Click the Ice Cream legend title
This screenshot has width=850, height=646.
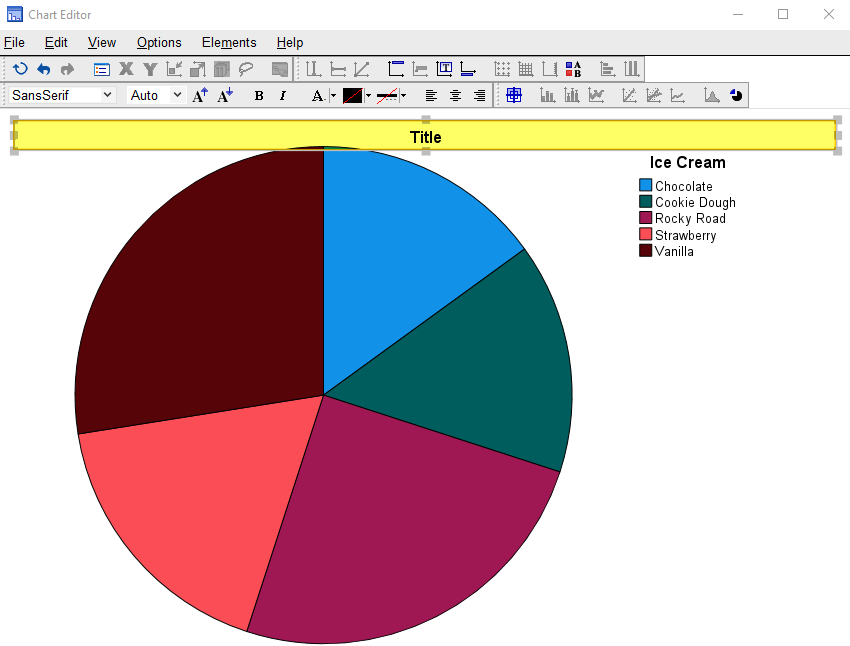tap(687, 162)
